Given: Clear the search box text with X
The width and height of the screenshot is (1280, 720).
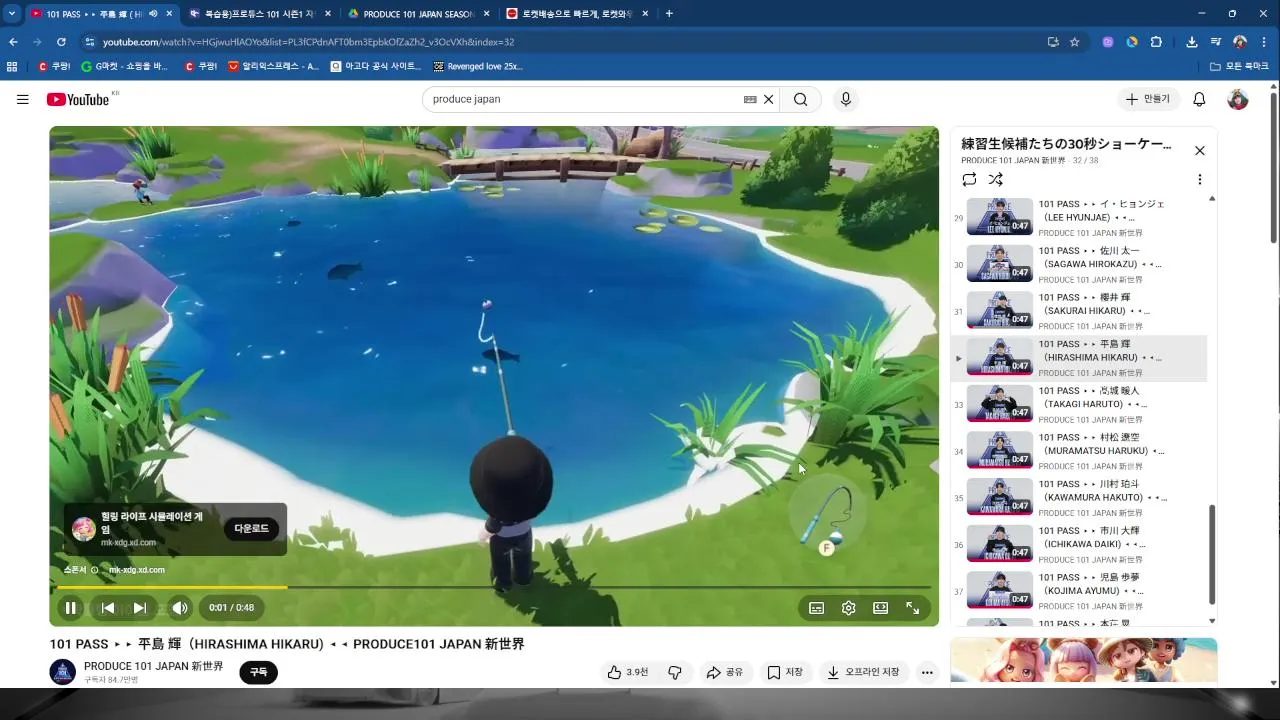Looking at the screenshot, I should (x=769, y=99).
